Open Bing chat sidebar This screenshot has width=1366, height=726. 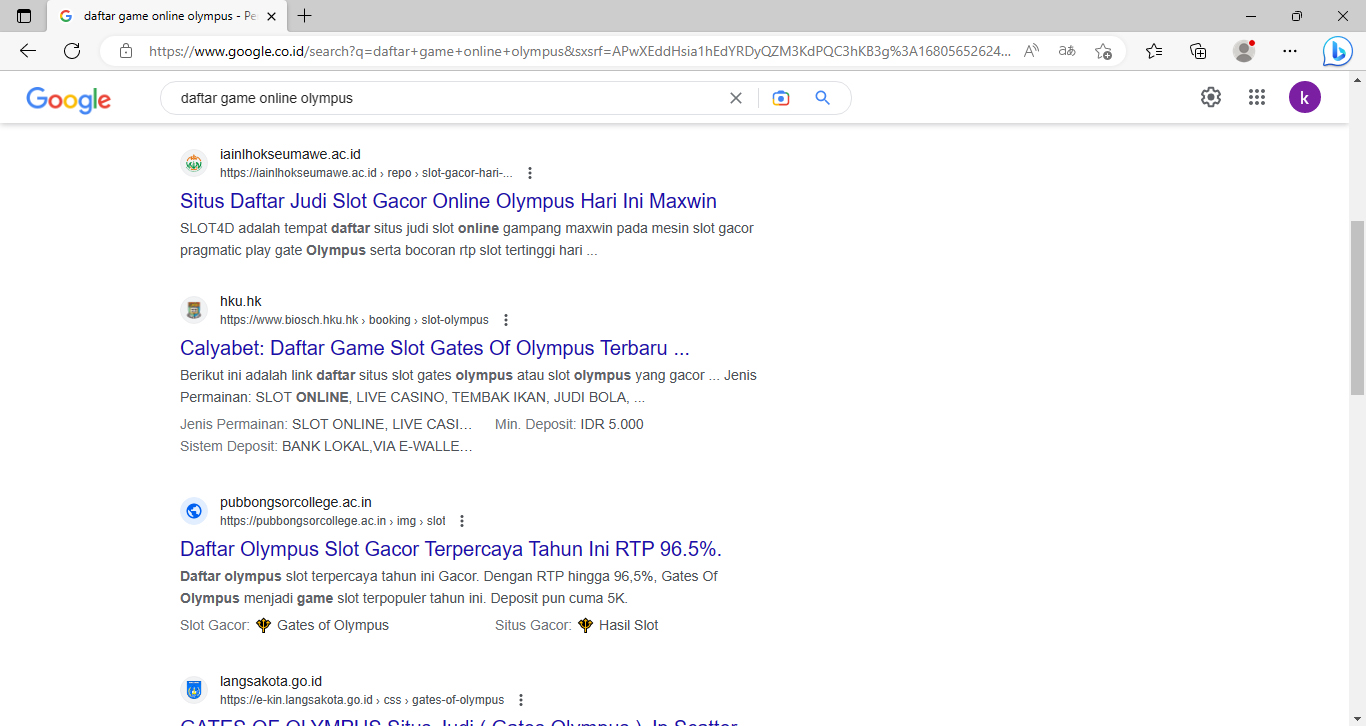[x=1337, y=51]
